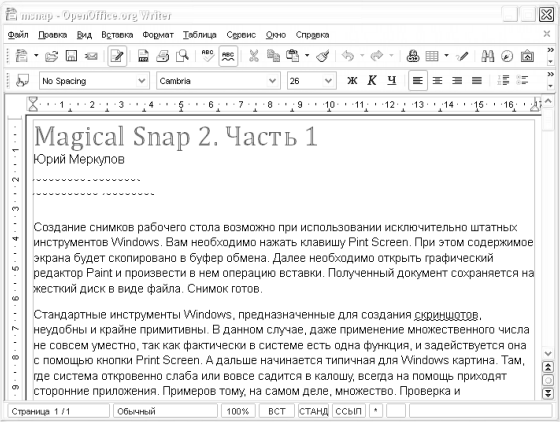Open Styles and Formatting icon
Viewport: 560px width, 422px height.
(22, 81)
